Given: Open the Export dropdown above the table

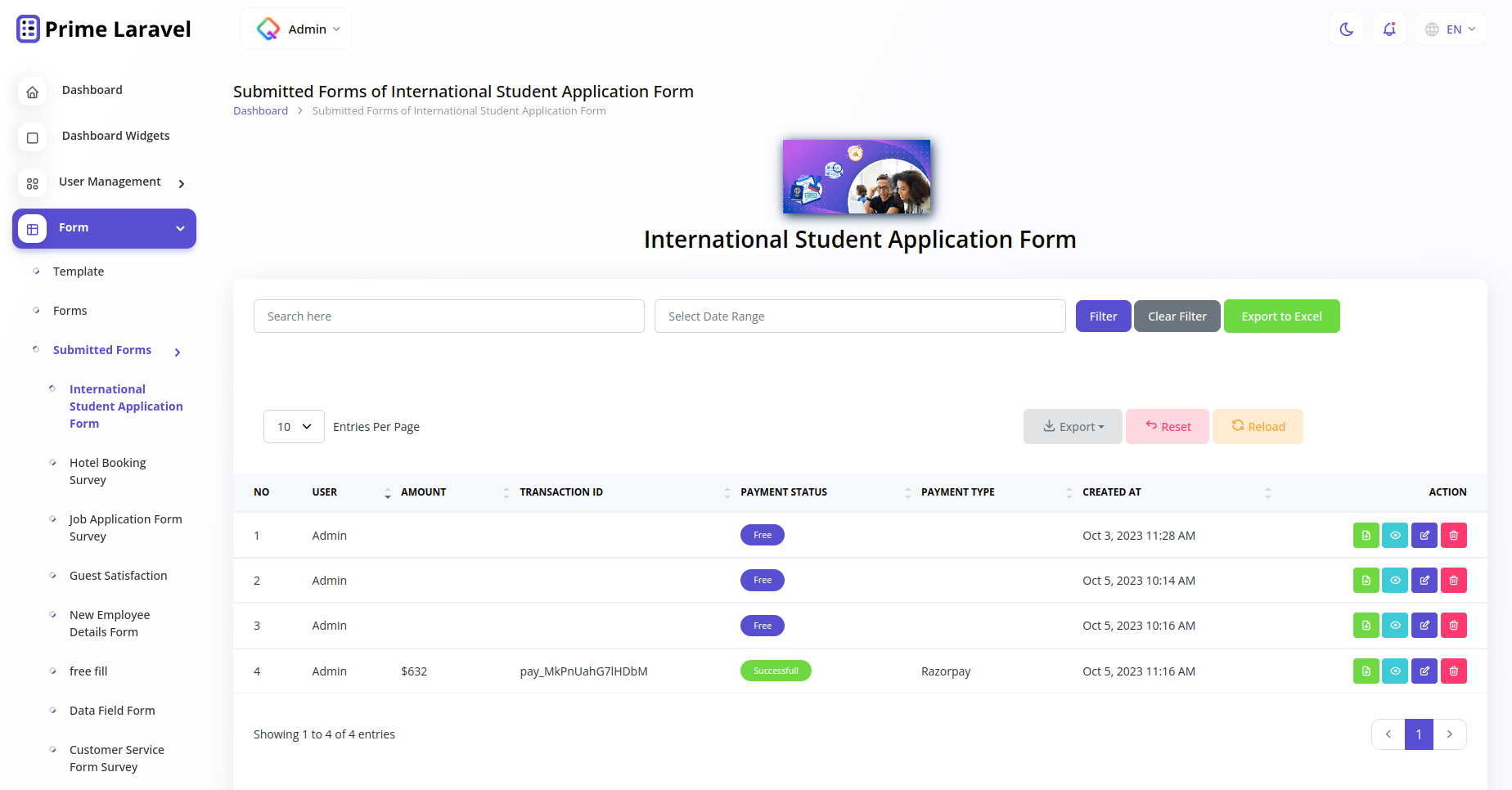Looking at the screenshot, I should coord(1073,426).
